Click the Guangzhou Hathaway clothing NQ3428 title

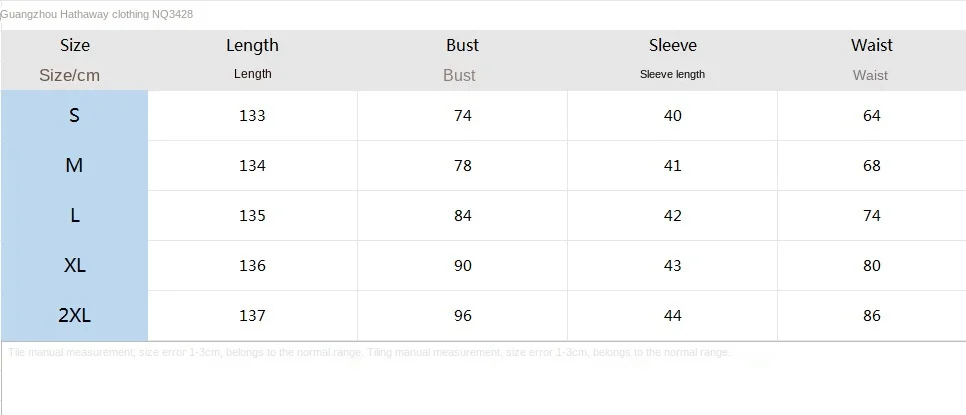tap(97, 14)
